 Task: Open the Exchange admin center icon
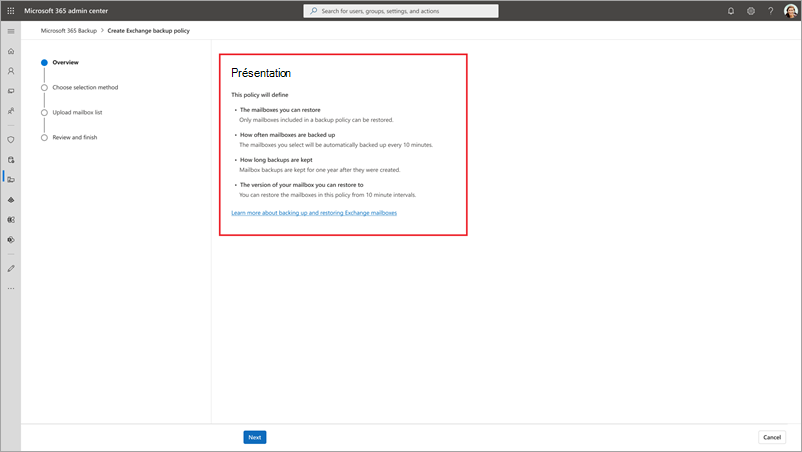pyautogui.click(x=11, y=220)
